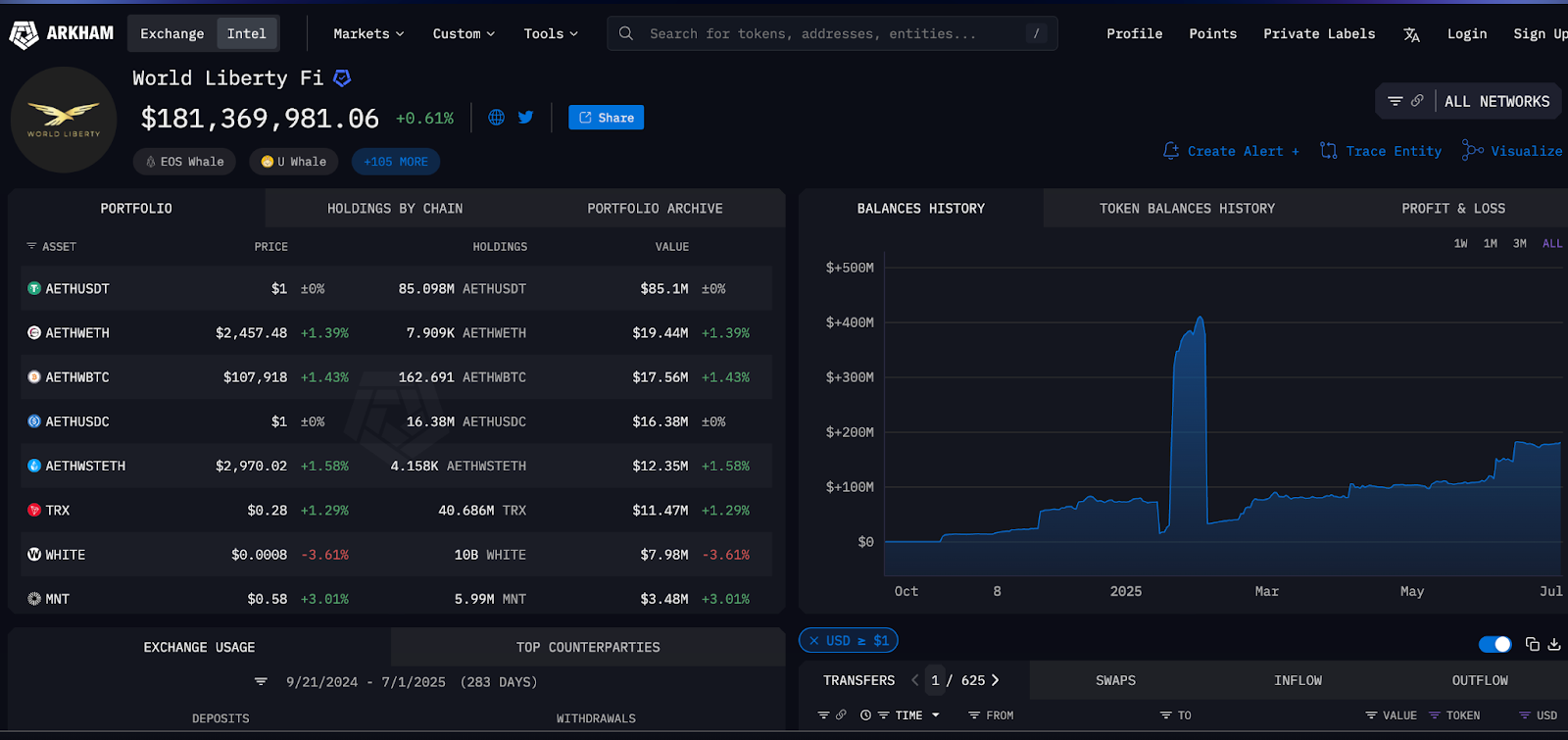Click the AETHUSDC token icon
This screenshot has height=740, width=1568.
34,421
